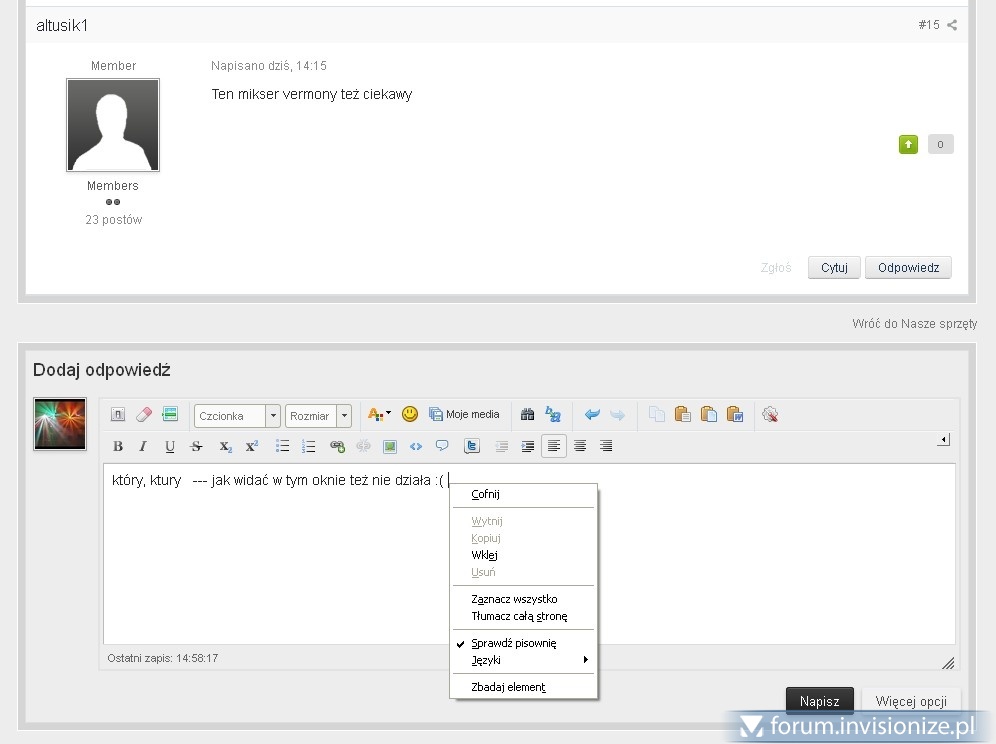Image resolution: width=996 pixels, height=744 pixels.
Task: Insert image into the reply
Action: [390, 446]
